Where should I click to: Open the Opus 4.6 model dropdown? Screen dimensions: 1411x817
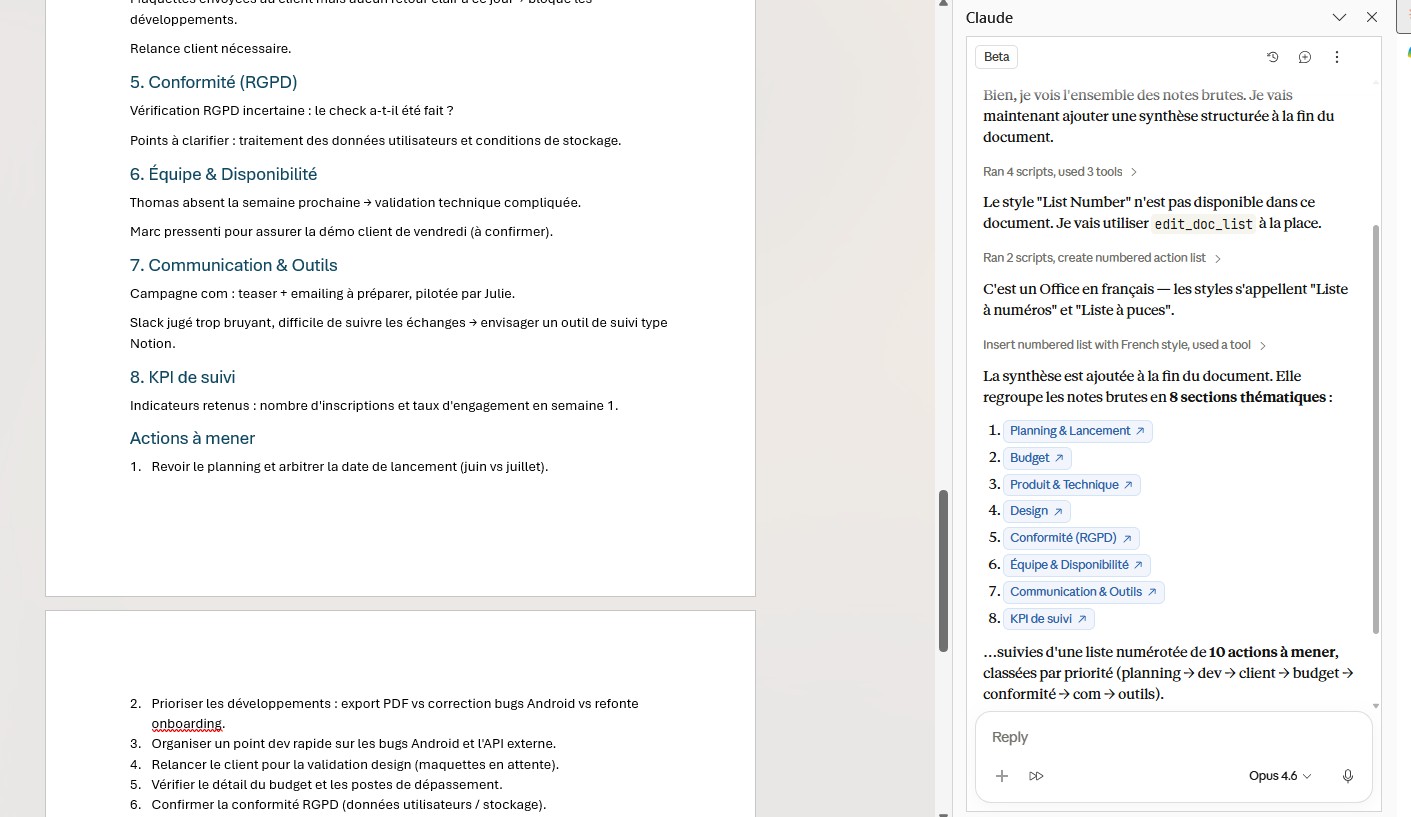[1279, 776]
